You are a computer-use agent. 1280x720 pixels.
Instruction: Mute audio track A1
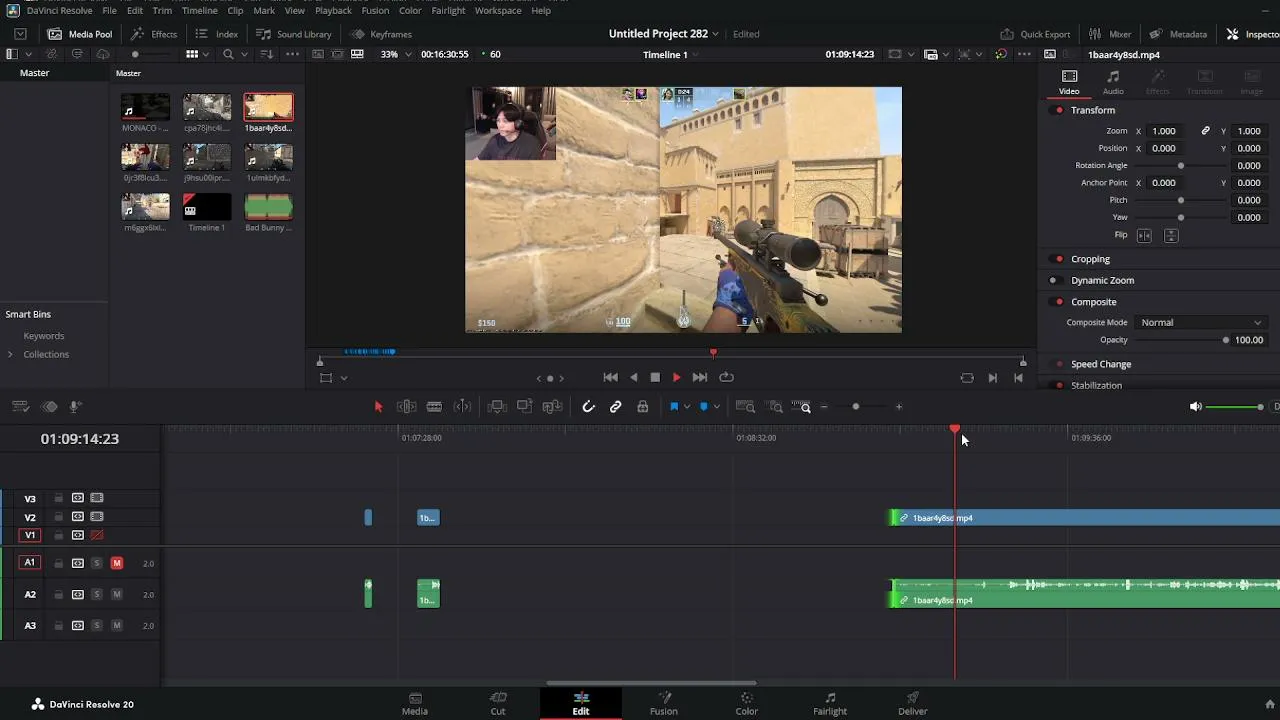point(117,563)
